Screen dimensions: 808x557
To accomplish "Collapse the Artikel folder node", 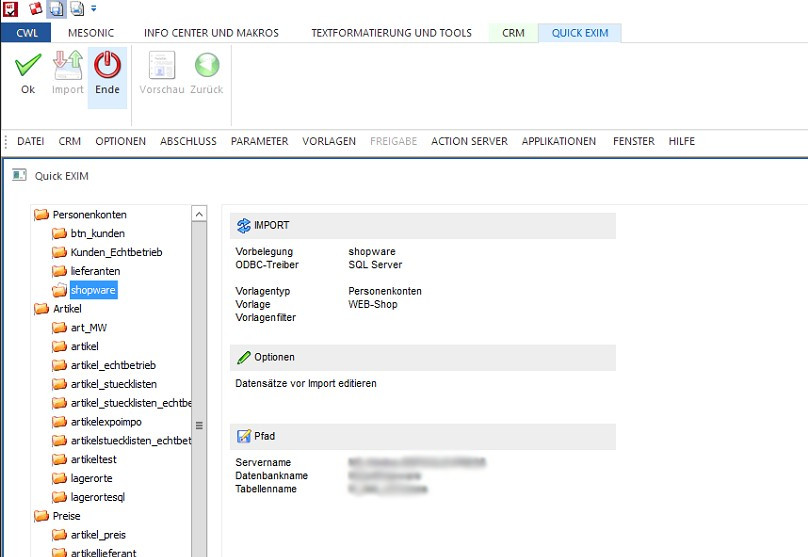I will (41, 309).
